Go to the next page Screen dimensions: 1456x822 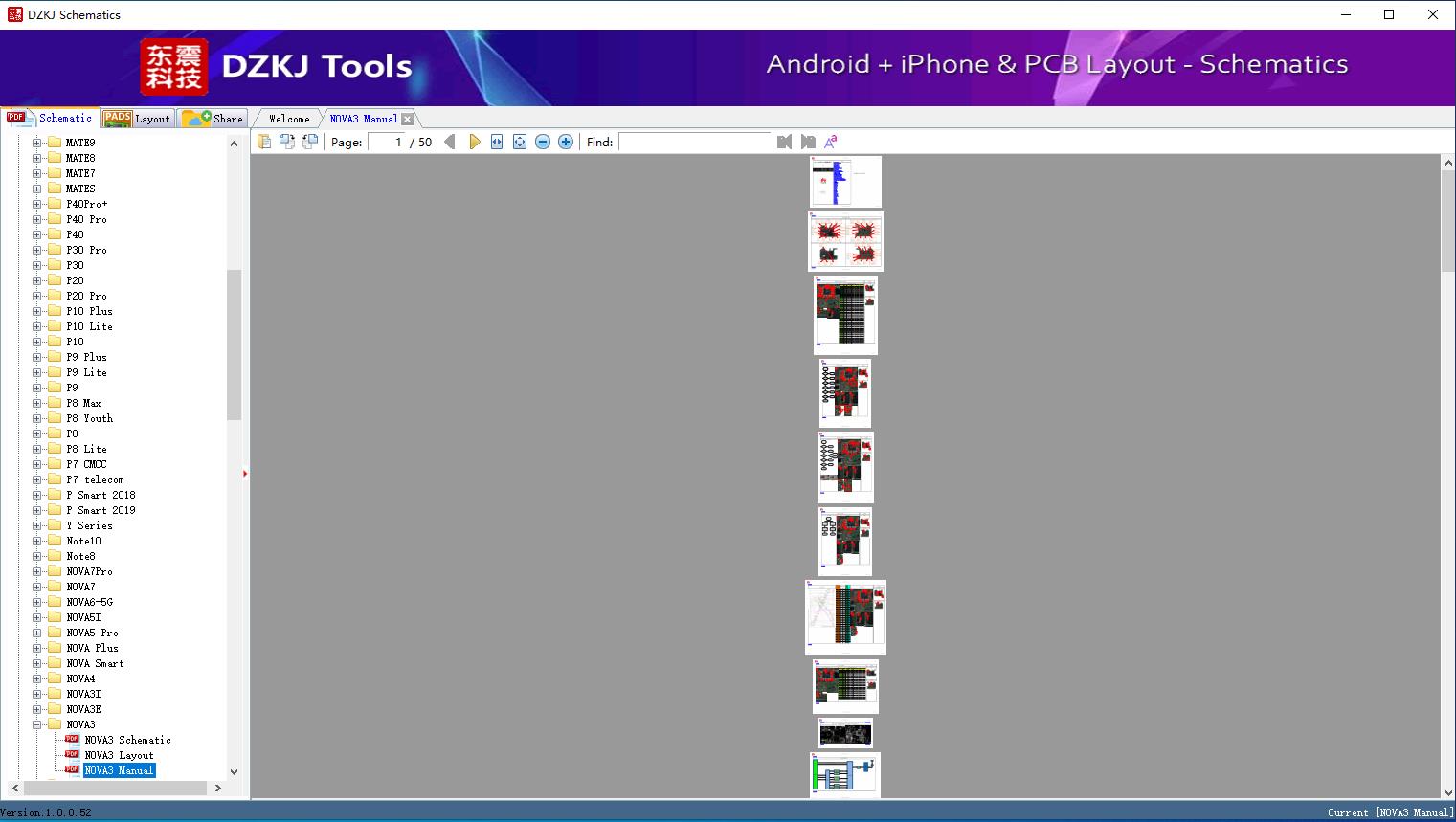[474, 142]
